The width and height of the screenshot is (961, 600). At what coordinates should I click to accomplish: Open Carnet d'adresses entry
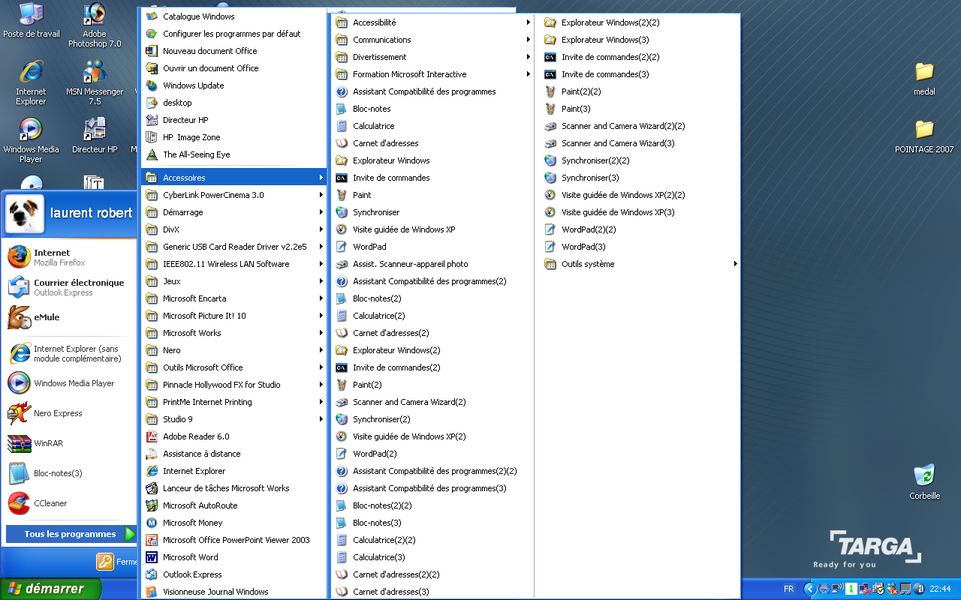coord(433,143)
